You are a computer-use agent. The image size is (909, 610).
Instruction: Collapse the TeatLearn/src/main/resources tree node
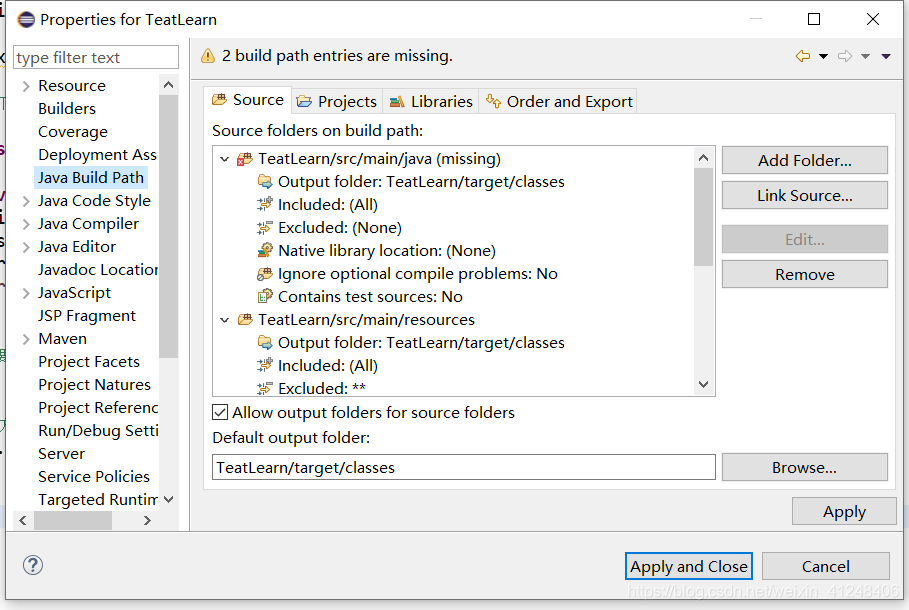point(225,320)
